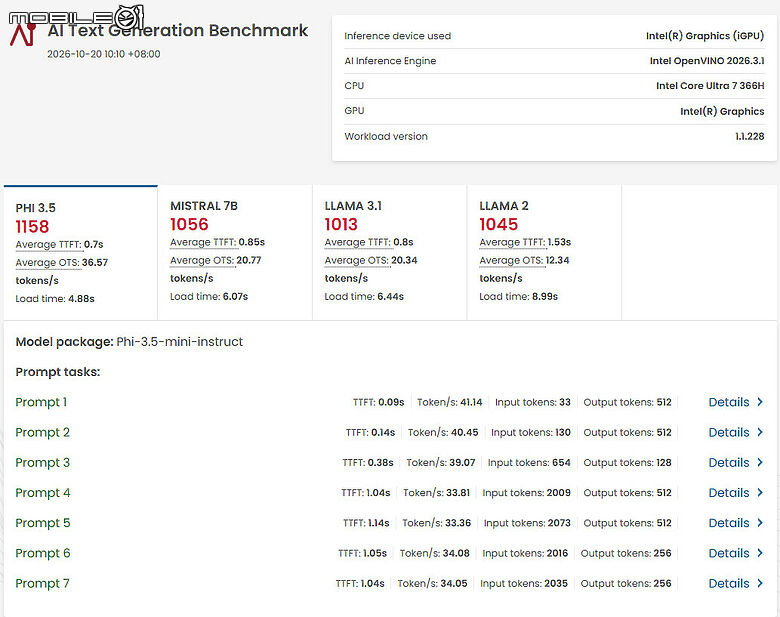Click the AI Text Generation Benchmark title
780x617 pixels.
click(178, 30)
